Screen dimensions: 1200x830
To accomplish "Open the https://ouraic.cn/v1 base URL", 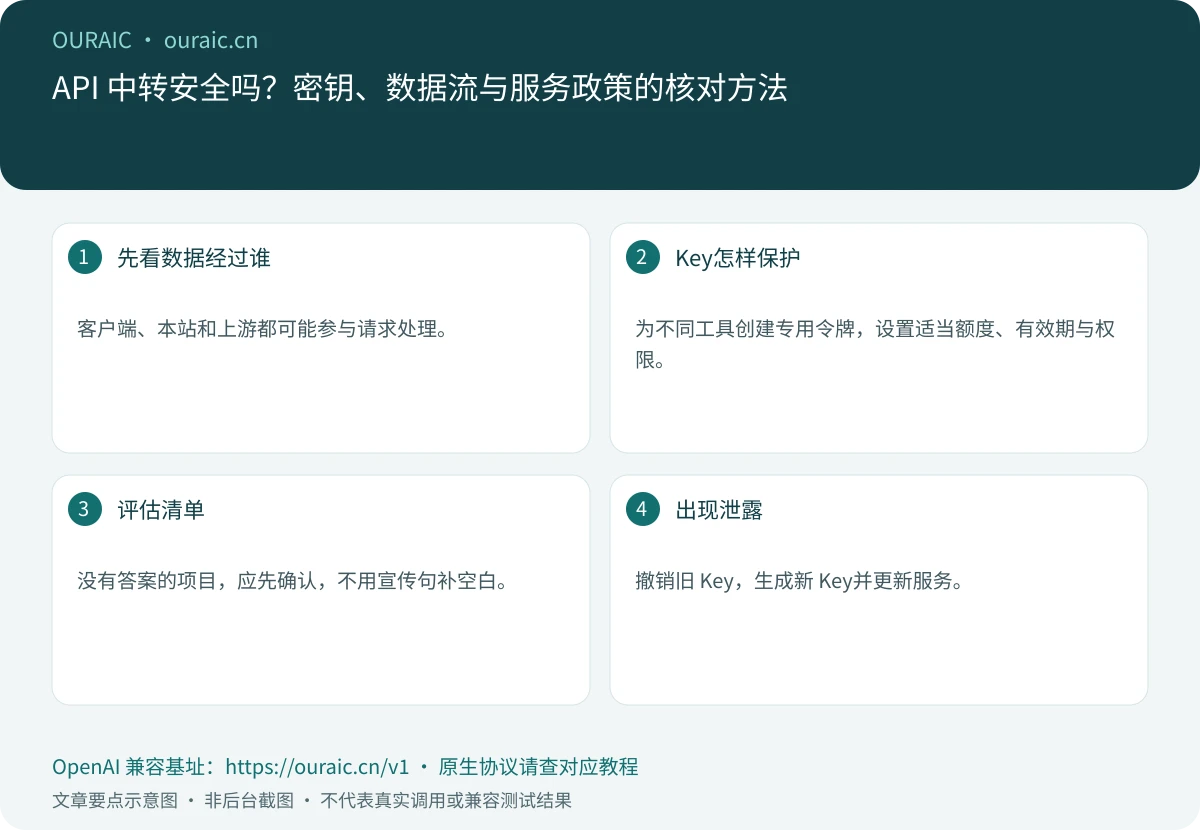I will click(x=317, y=767).
